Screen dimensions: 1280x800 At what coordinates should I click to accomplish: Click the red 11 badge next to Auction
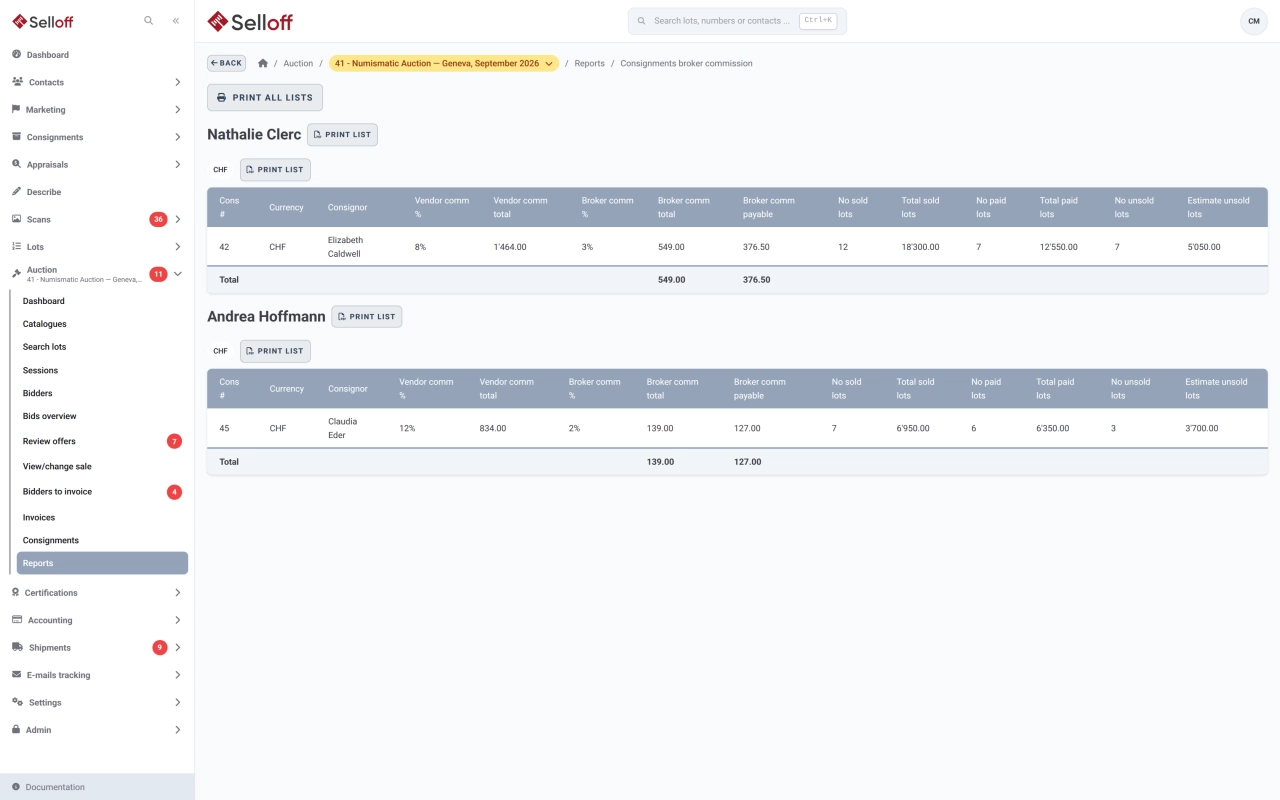pyautogui.click(x=158, y=274)
